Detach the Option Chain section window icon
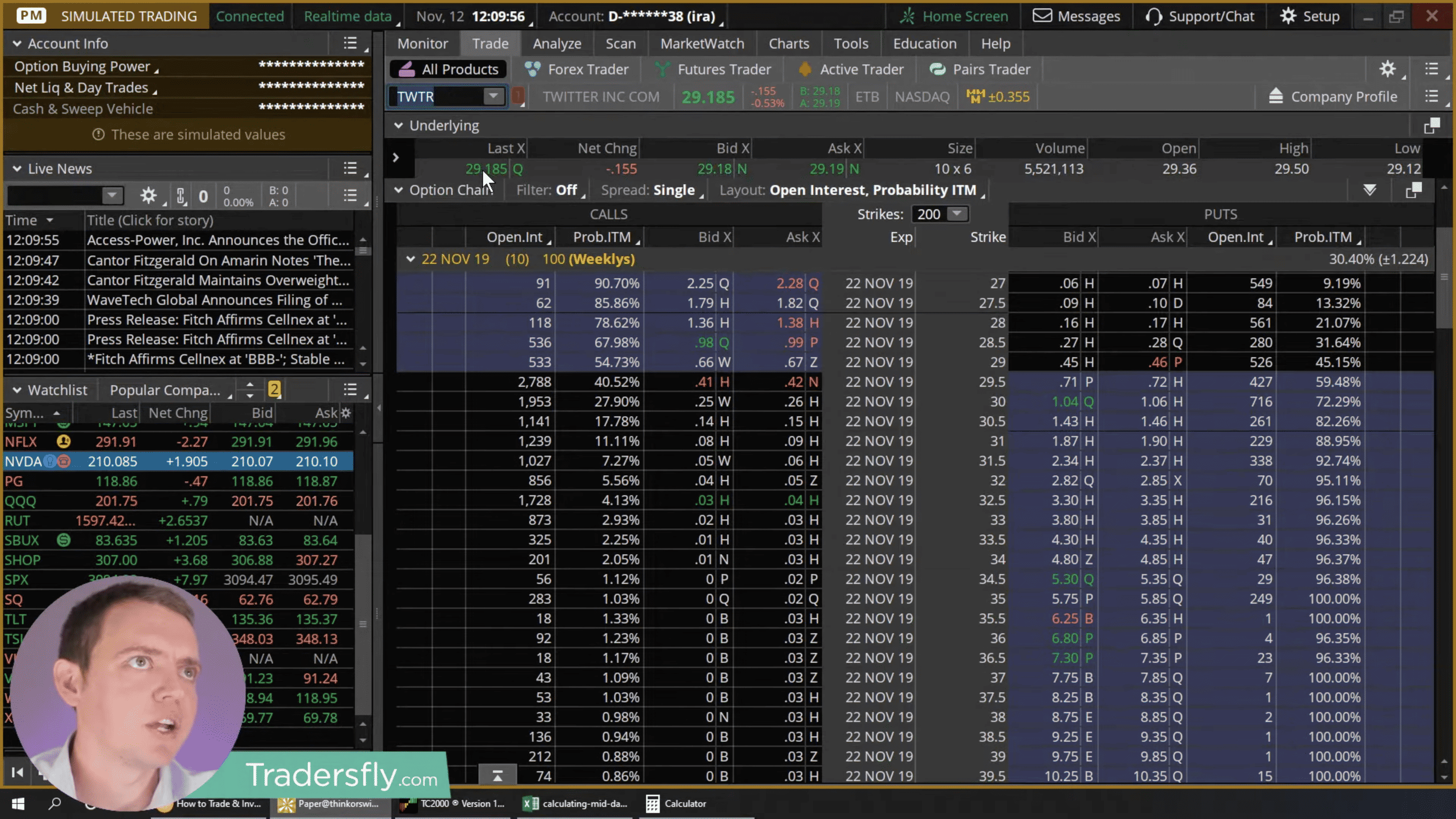 (x=1413, y=191)
